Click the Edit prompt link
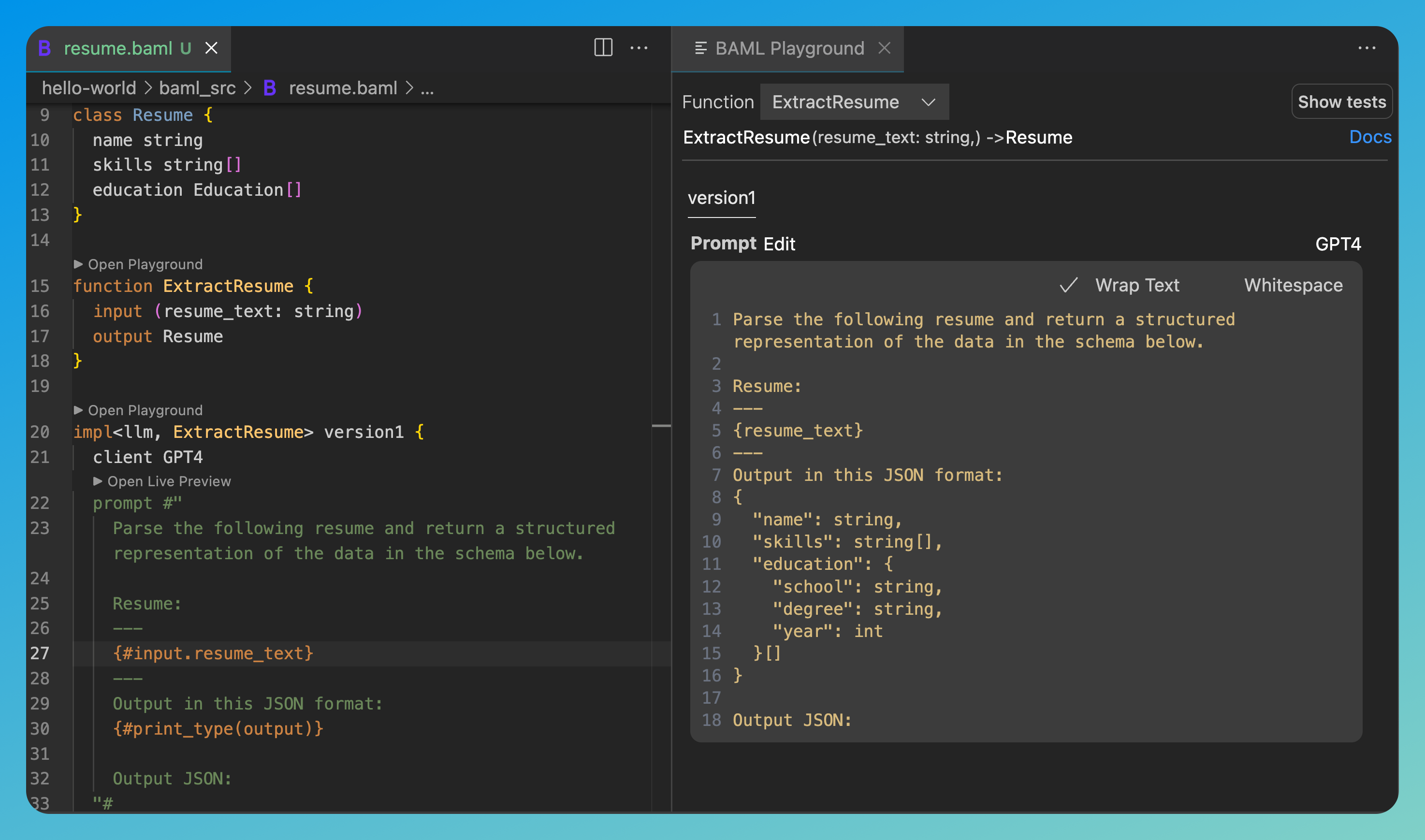Screen dimensions: 1425x840 pos(779,244)
